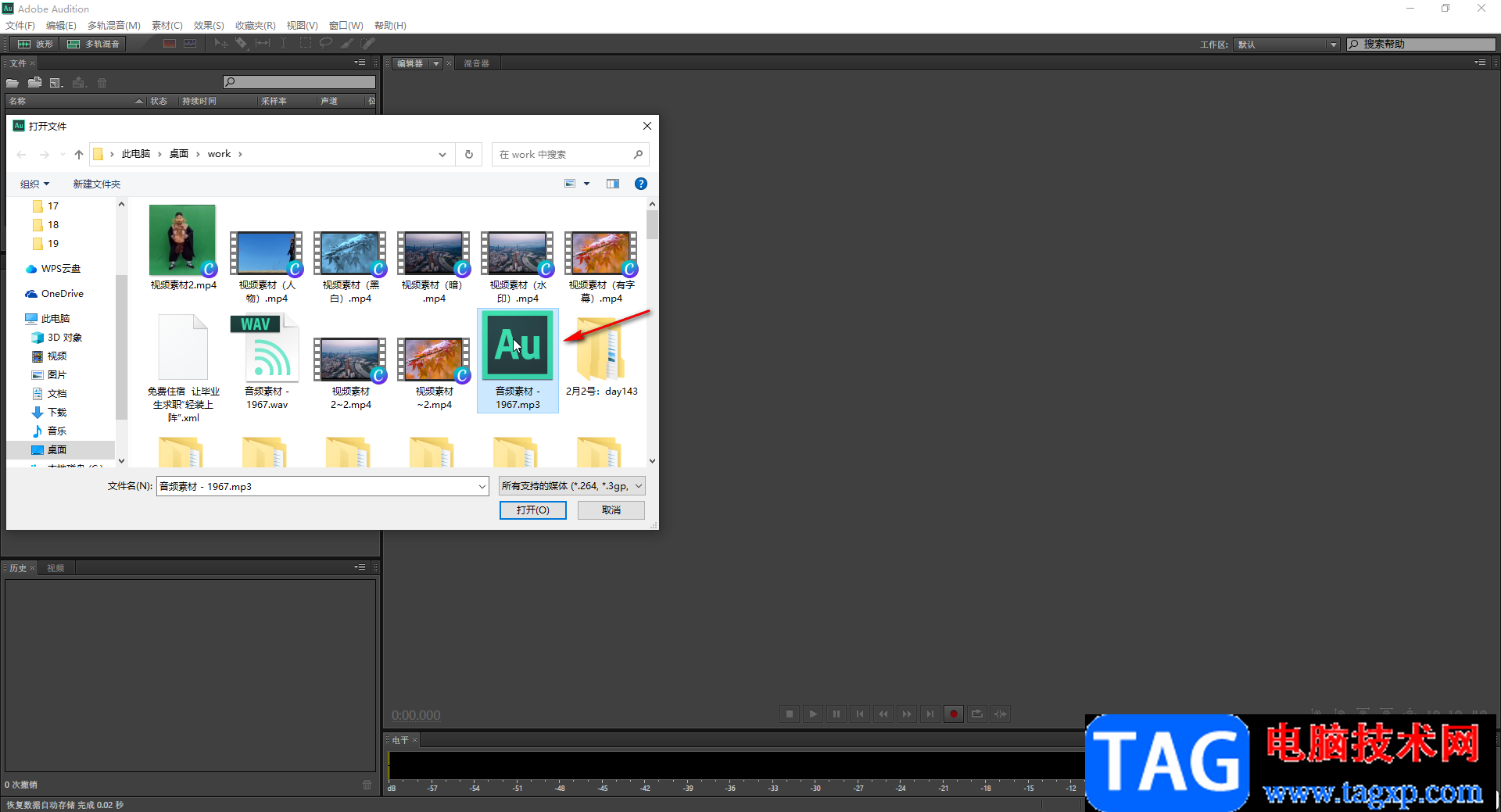1501x812 pixels.
Task: Click 取消 button in Open File dialog
Action: pos(611,510)
